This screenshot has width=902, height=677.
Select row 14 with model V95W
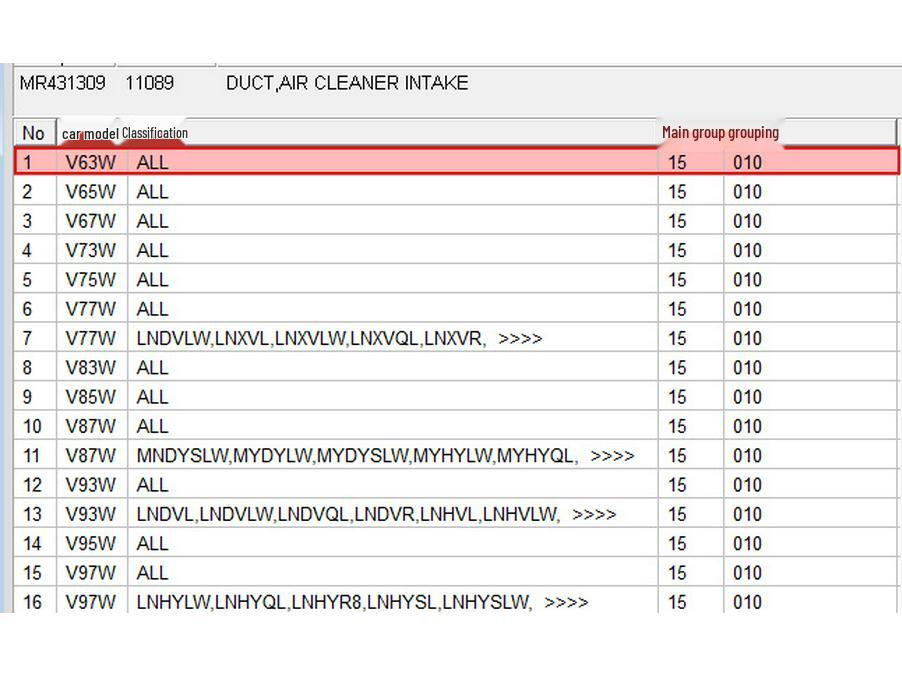[90, 544]
